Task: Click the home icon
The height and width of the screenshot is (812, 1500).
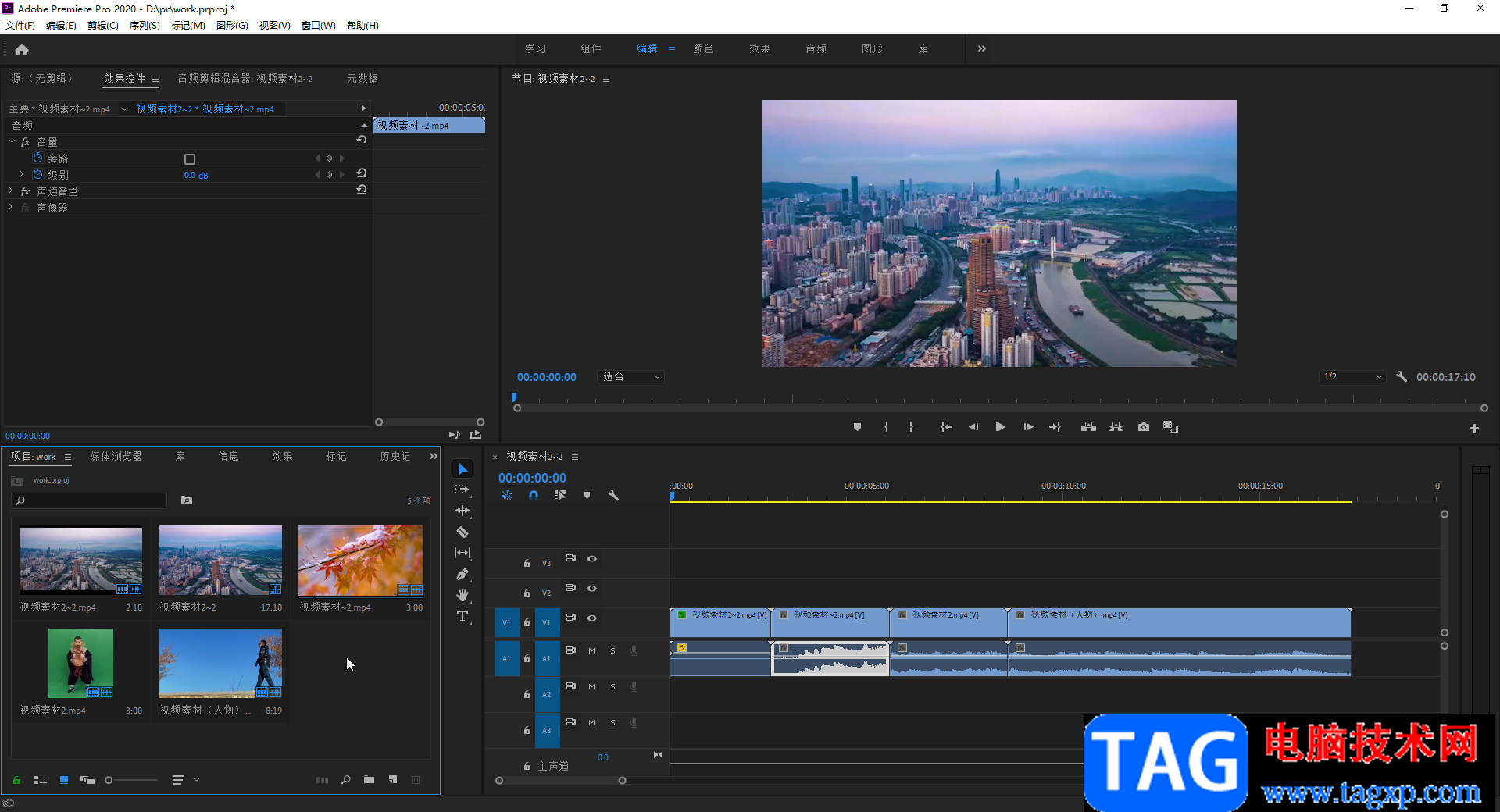Action: click(x=22, y=50)
